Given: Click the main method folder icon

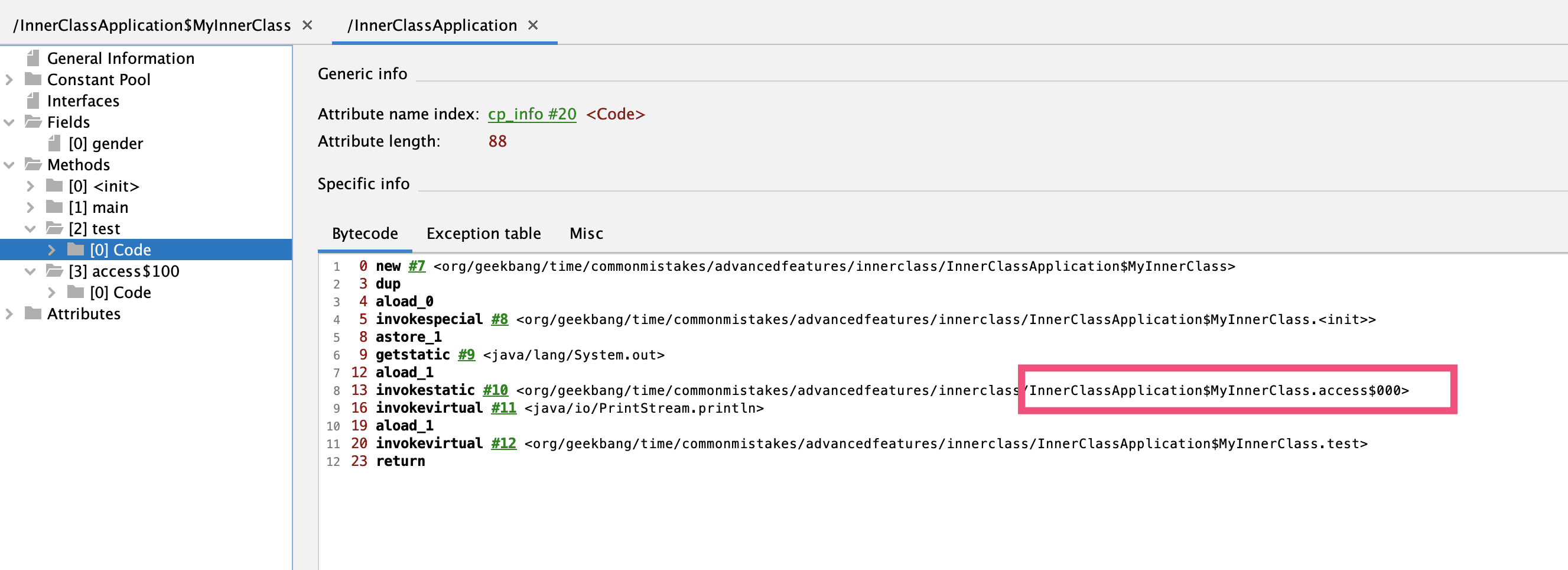Looking at the screenshot, I should pos(54,207).
